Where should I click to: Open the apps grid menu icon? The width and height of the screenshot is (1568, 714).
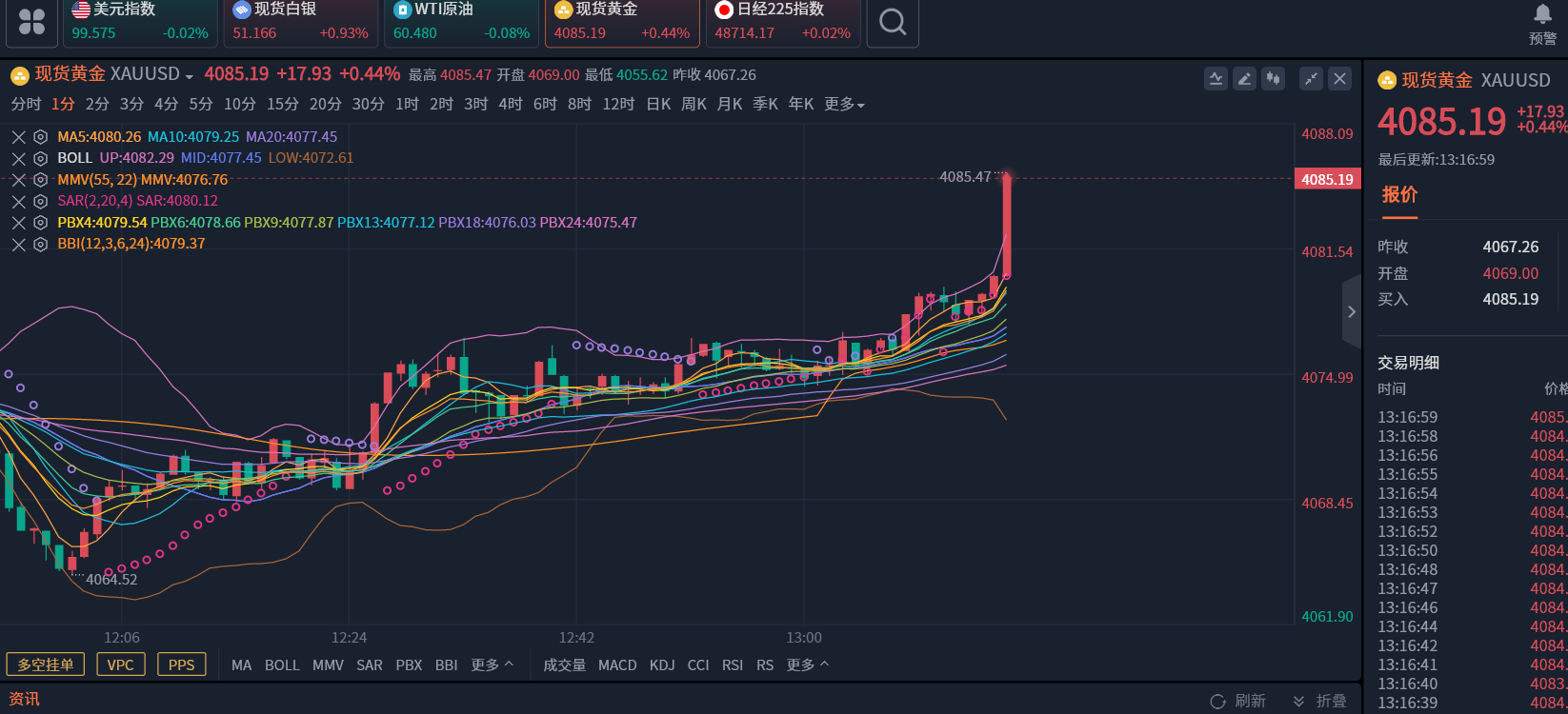coord(31,22)
